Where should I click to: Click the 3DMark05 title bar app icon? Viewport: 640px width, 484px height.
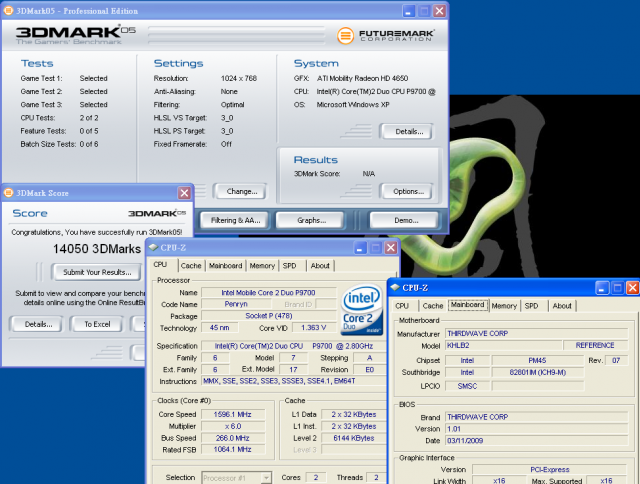(8, 10)
